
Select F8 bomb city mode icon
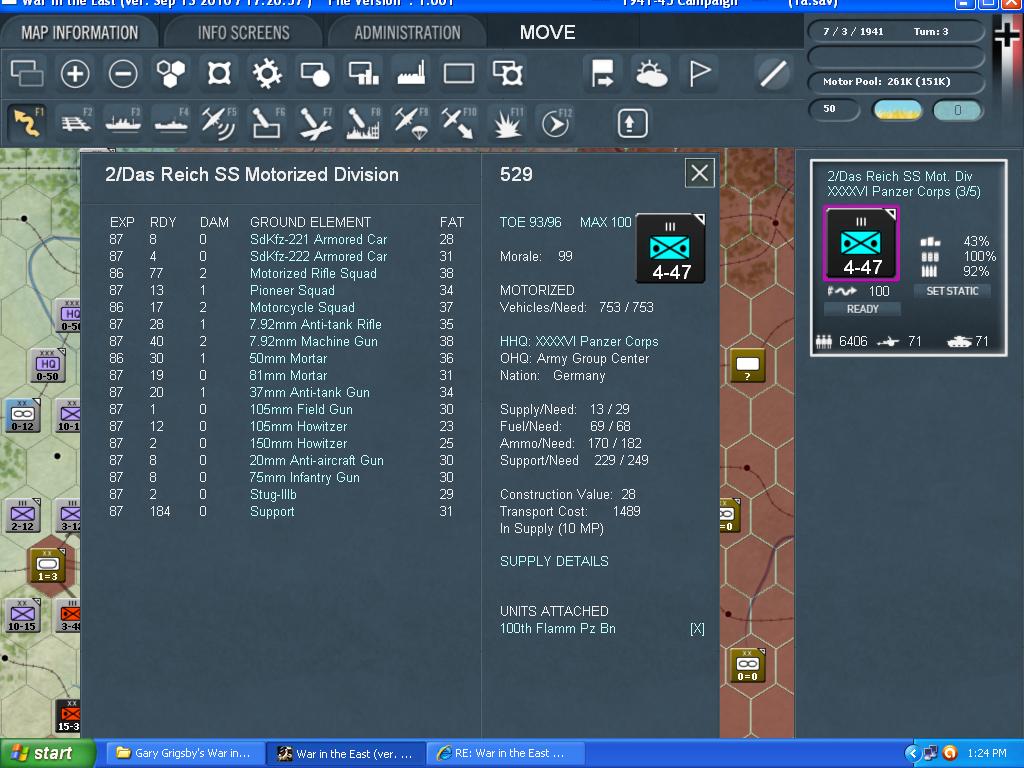(363, 123)
